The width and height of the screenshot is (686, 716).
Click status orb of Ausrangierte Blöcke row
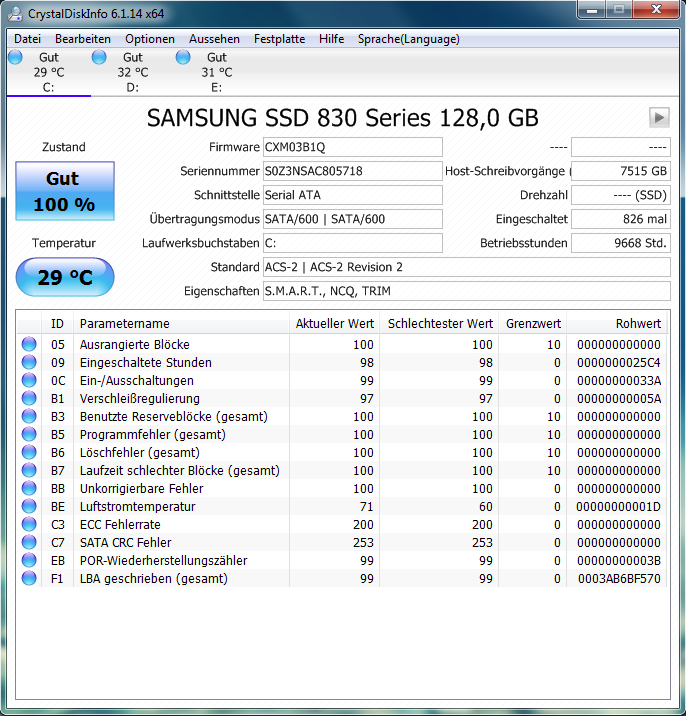(x=29, y=344)
